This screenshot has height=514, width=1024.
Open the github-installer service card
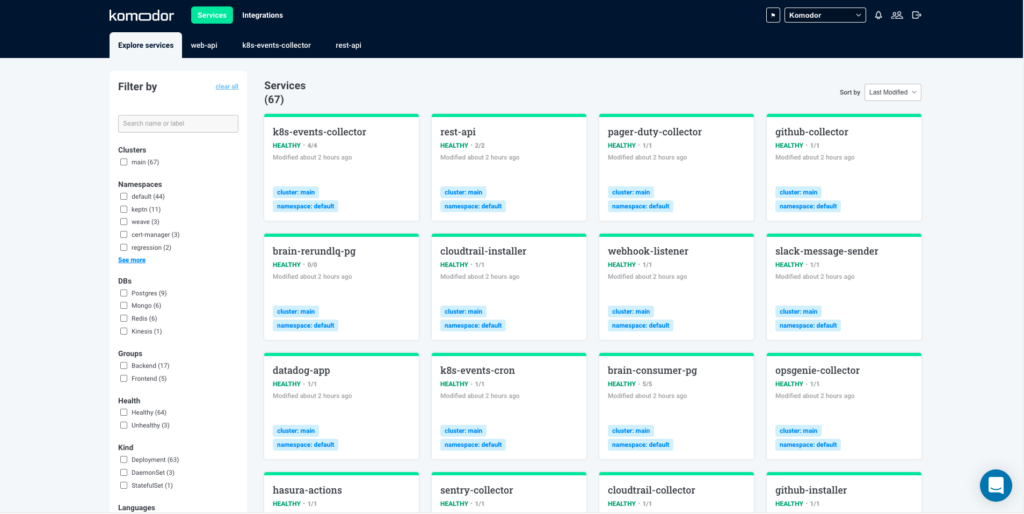tap(844, 493)
